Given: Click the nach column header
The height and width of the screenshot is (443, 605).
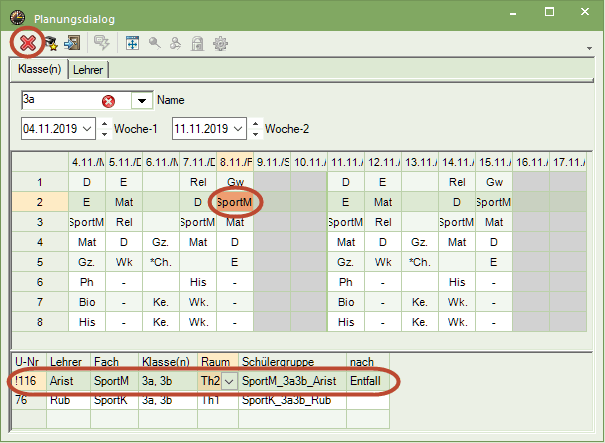Looking at the screenshot, I should pyautogui.click(x=368, y=362).
